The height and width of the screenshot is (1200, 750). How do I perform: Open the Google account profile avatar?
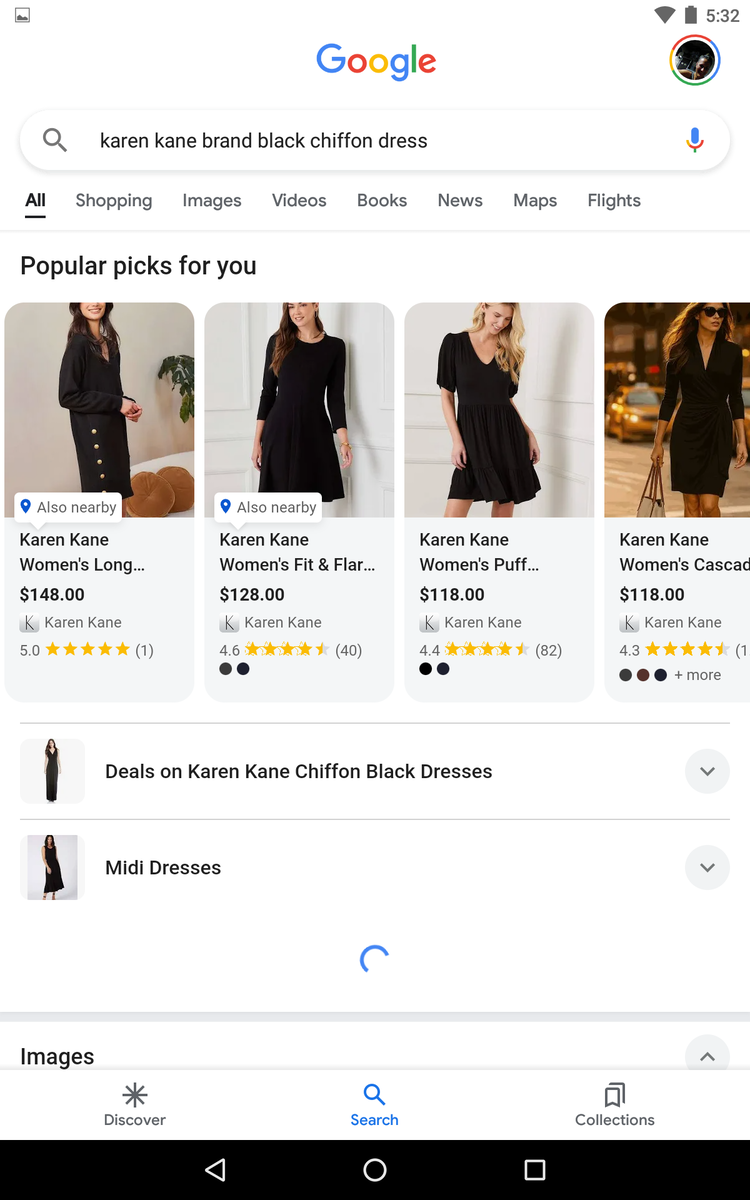(694, 60)
